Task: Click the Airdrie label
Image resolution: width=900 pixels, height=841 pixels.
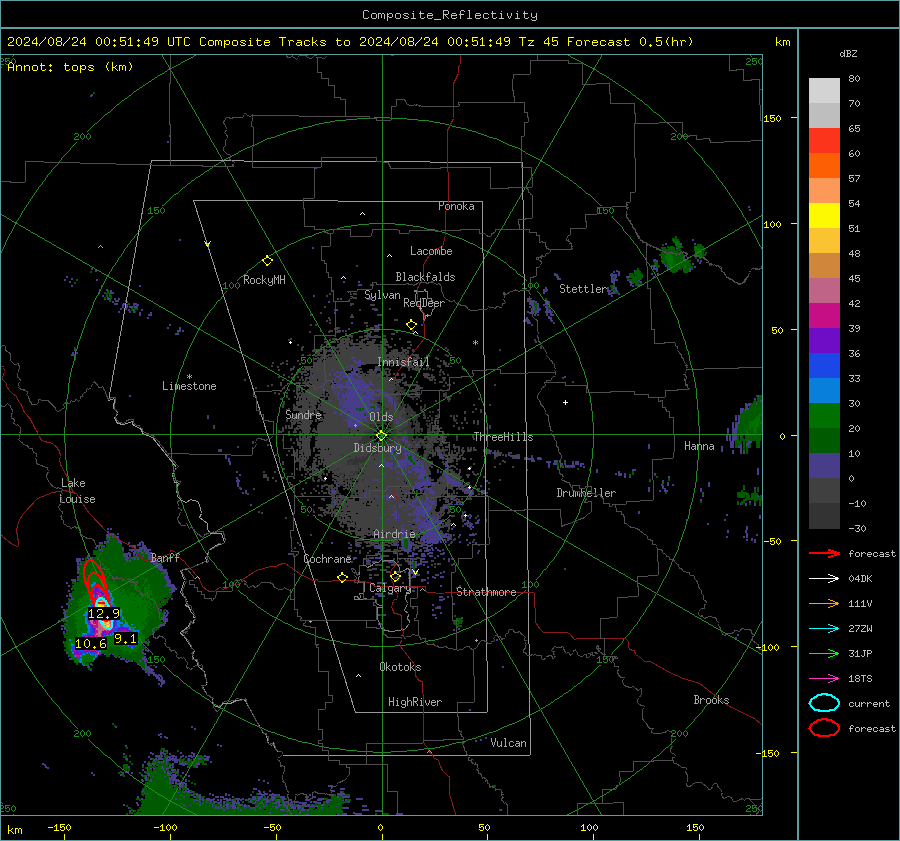Action: pos(394,534)
